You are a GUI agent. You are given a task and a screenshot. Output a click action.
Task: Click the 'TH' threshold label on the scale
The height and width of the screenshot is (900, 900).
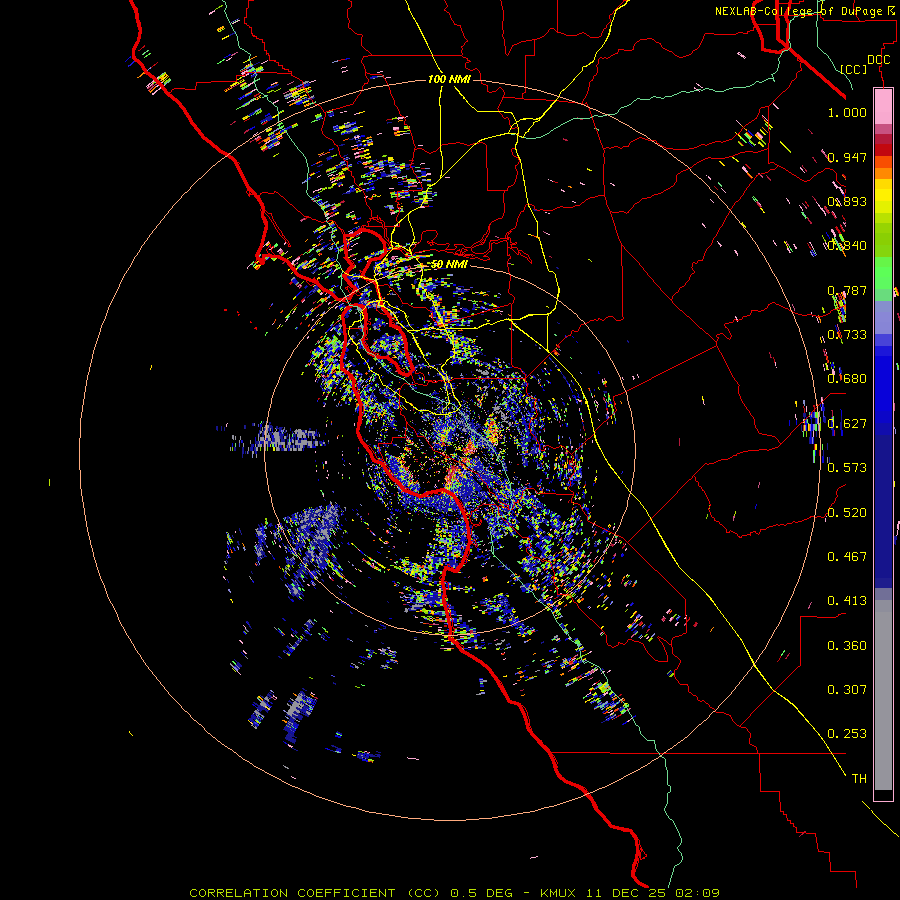[x=859, y=779]
